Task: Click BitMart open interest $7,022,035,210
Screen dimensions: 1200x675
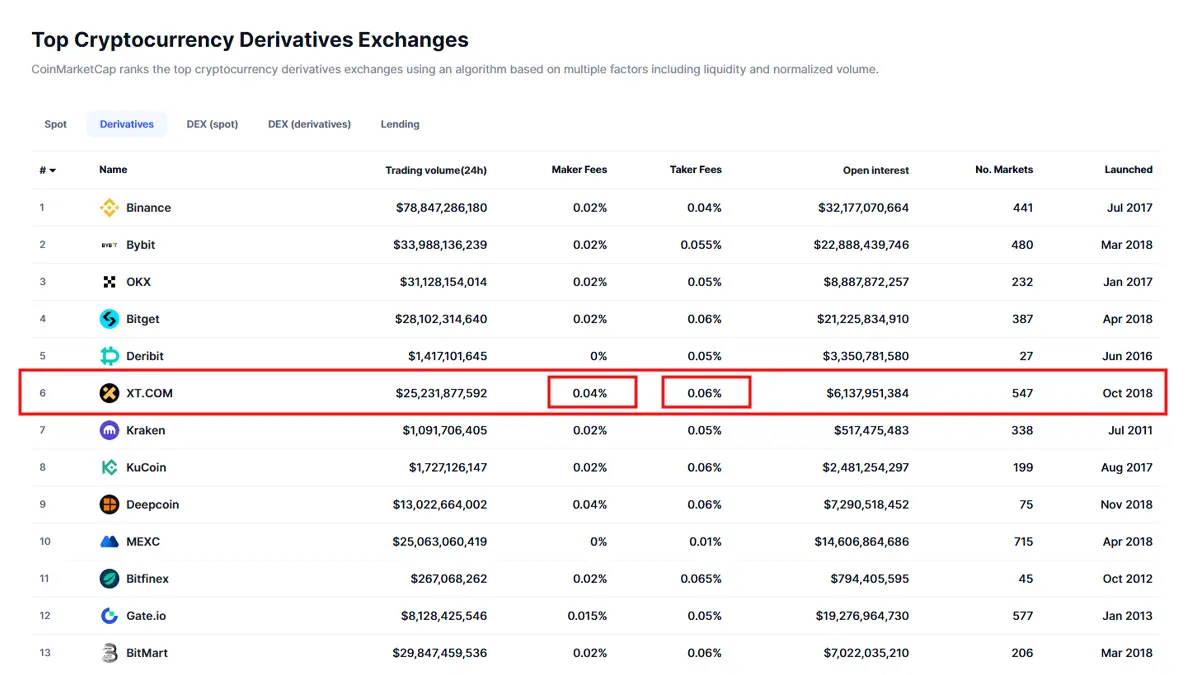Action: point(867,653)
